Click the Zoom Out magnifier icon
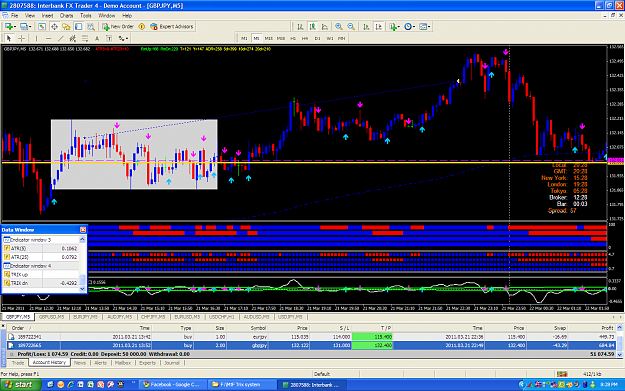Viewport: 625px width, 391px height. click(x=351, y=26)
